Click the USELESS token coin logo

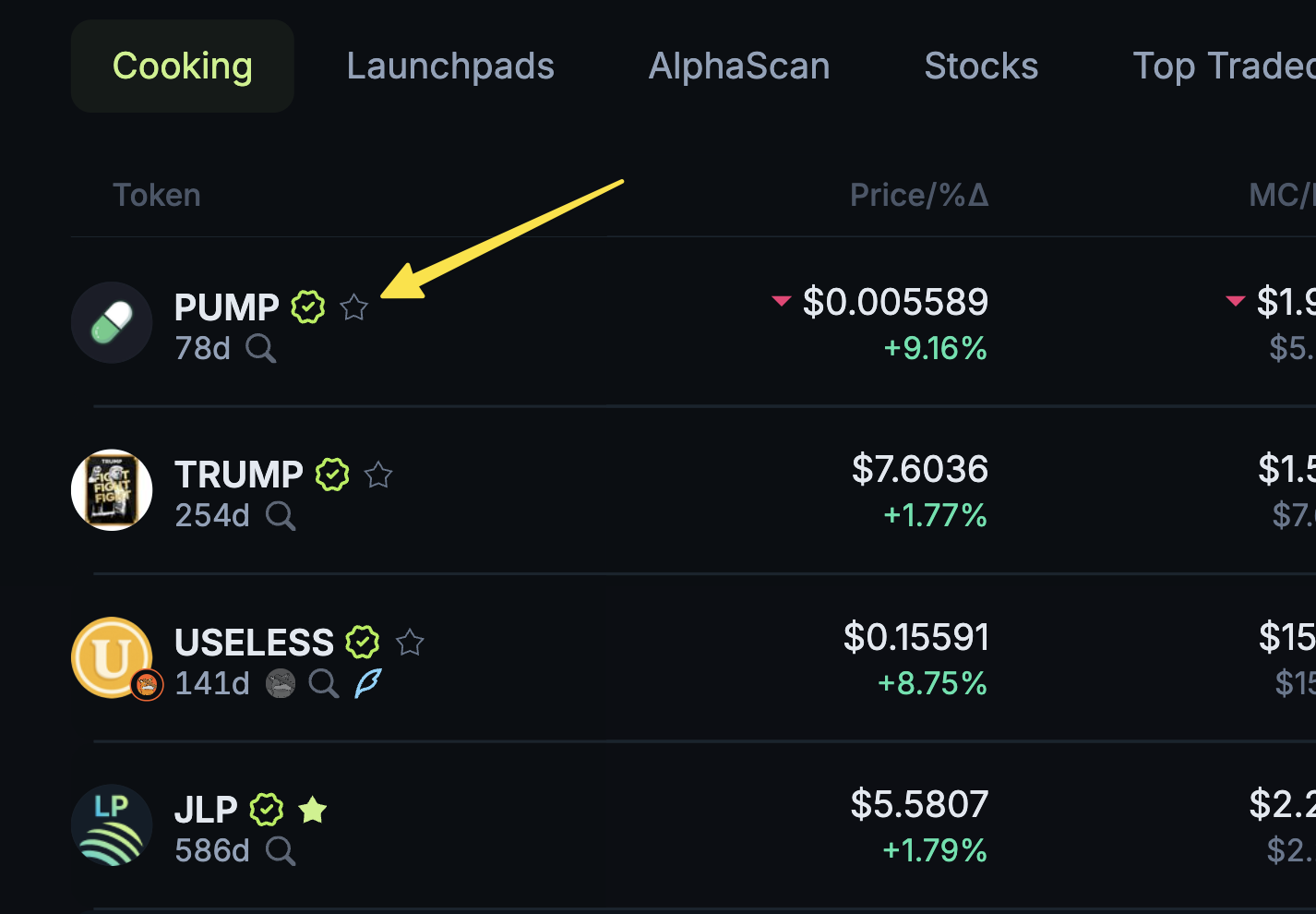tap(111, 656)
